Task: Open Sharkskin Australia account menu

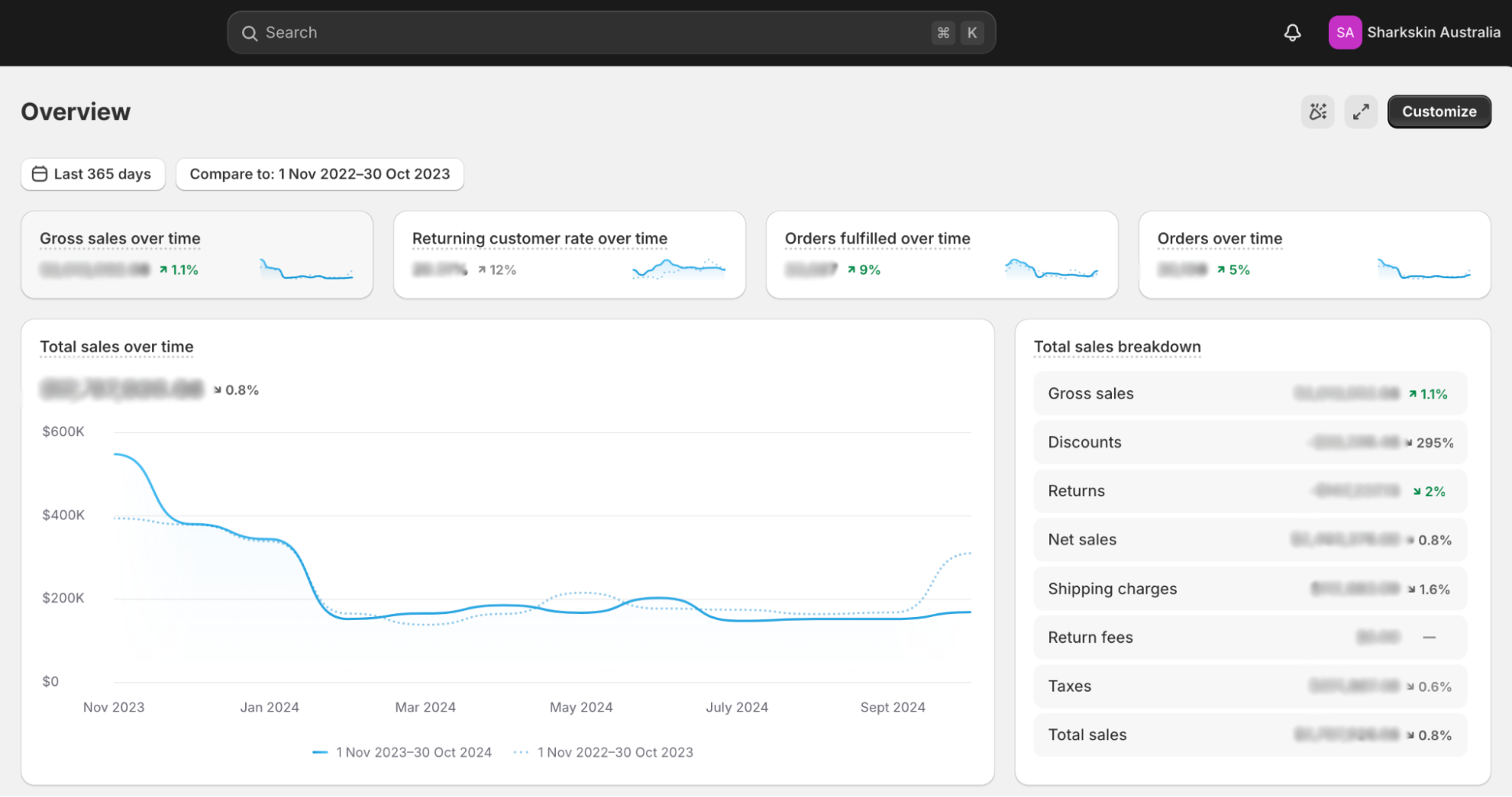Action: pyautogui.click(x=1433, y=33)
